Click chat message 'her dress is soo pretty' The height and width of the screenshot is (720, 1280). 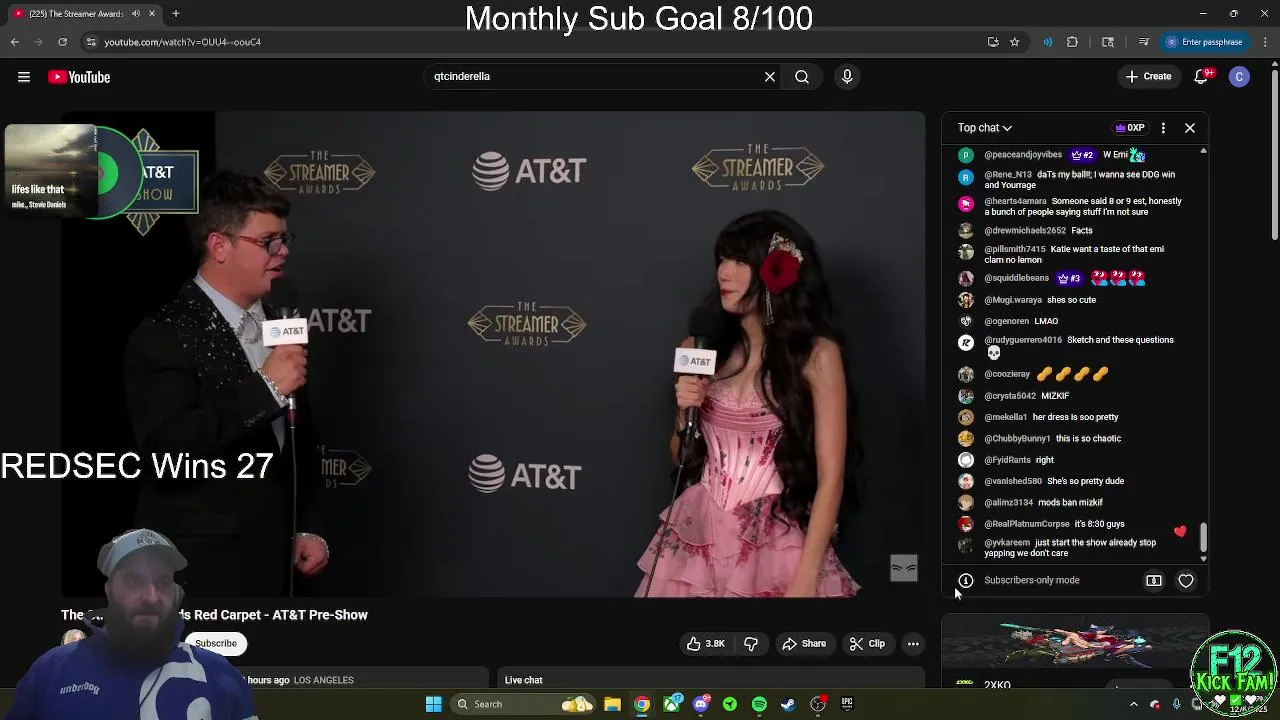[1075, 417]
